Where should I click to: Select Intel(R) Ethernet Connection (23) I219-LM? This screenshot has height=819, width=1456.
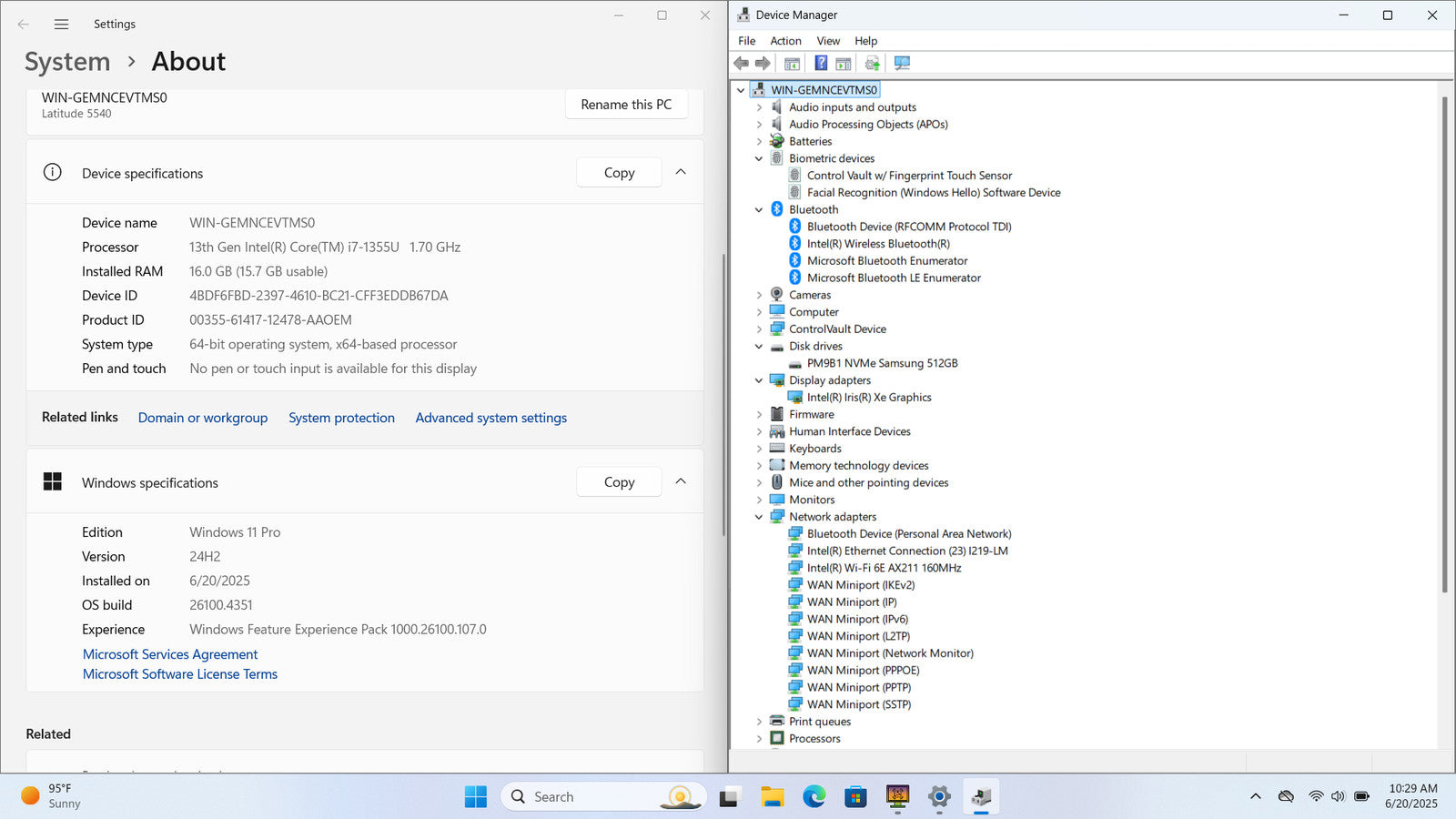tap(907, 551)
